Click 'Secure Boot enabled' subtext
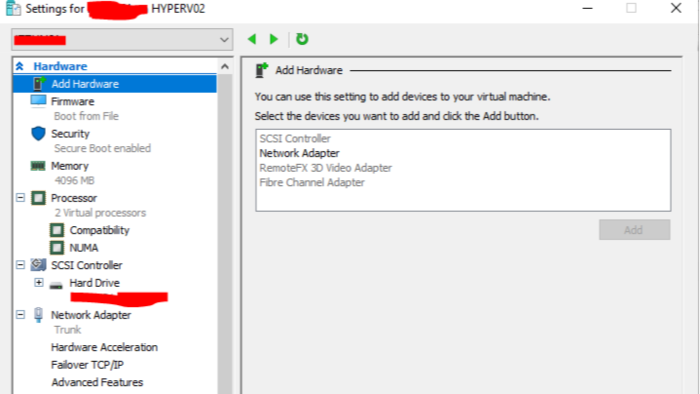Image resolution: width=700 pixels, height=394 pixels. [x=103, y=148]
